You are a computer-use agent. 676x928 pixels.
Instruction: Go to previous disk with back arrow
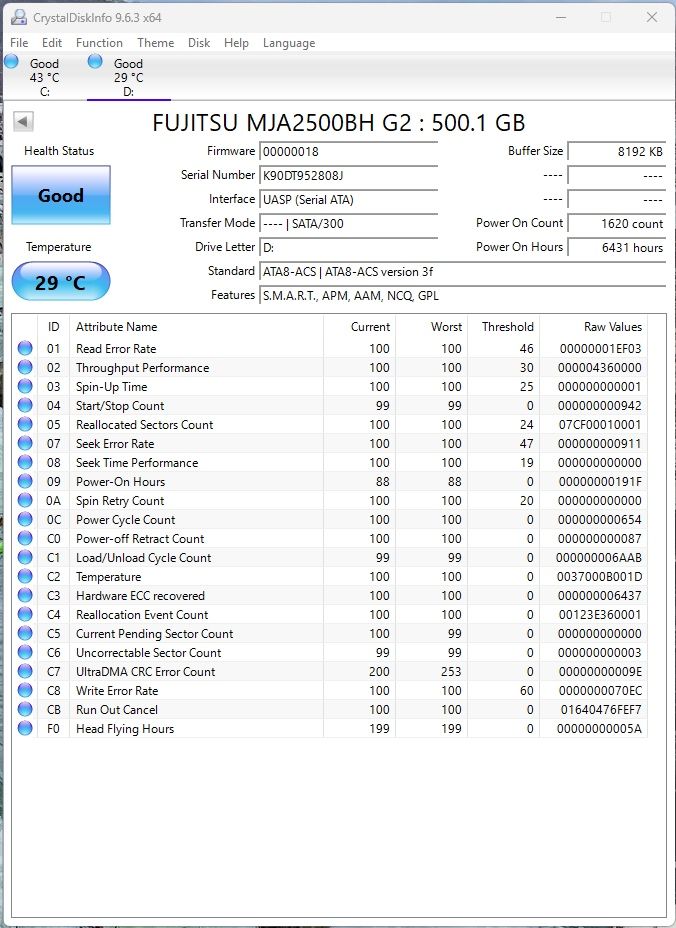[x=24, y=121]
